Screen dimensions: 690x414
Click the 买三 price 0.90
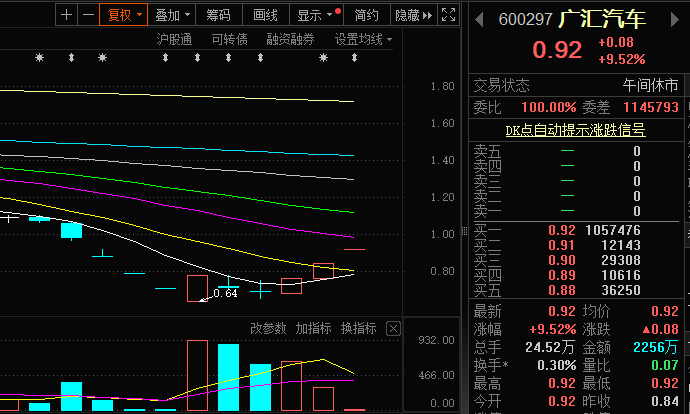pos(562,260)
